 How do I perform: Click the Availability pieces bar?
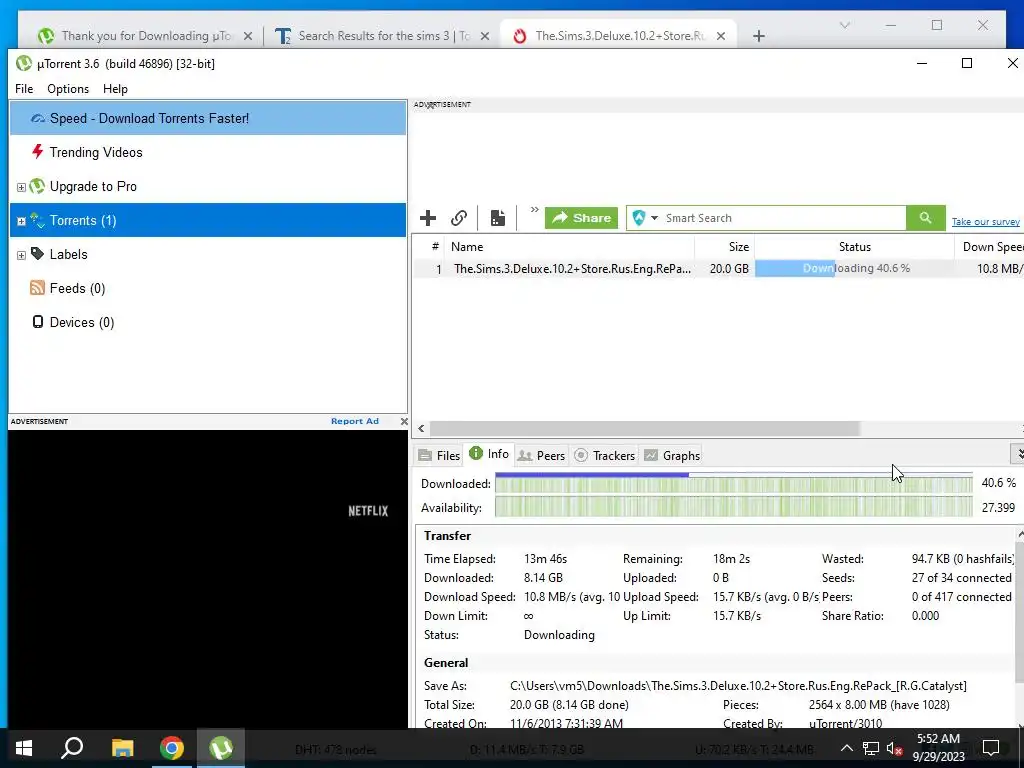pyautogui.click(x=733, y=507)
